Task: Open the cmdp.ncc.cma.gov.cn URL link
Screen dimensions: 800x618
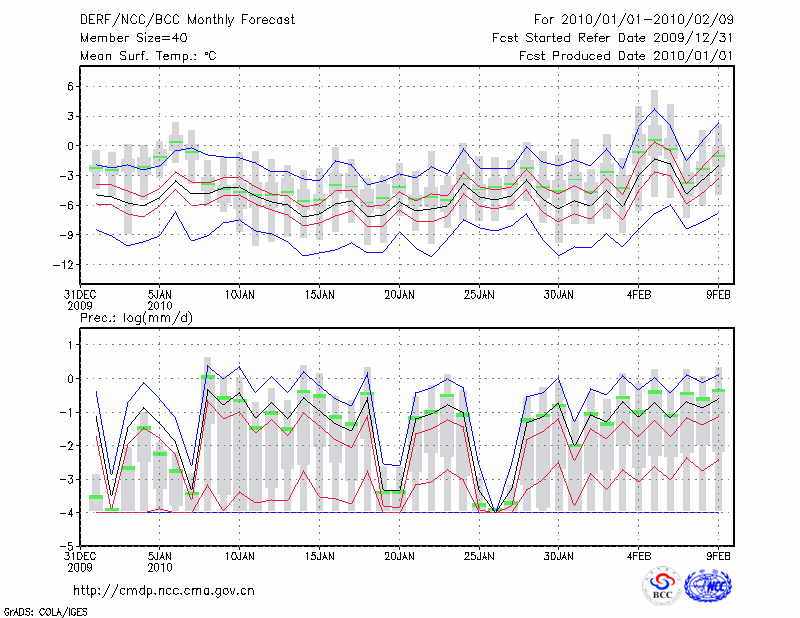Action: pyautogui.click(x=164, y=590)
